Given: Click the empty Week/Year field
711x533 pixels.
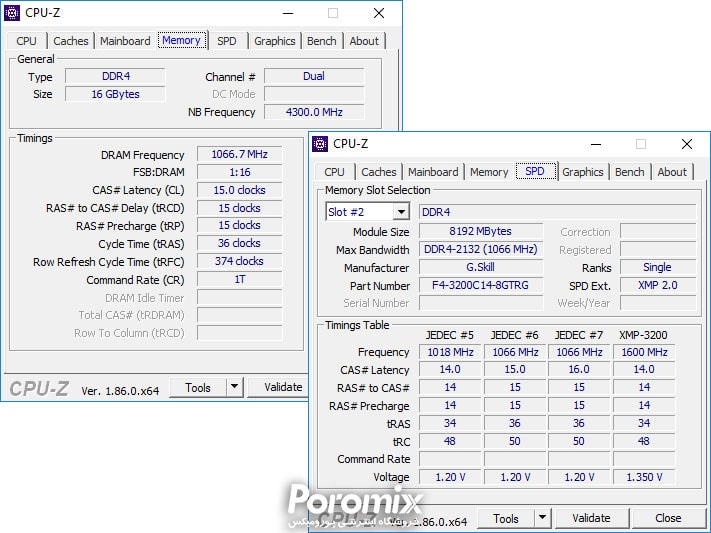Looking at the screenshot, I should pos(657,303).
